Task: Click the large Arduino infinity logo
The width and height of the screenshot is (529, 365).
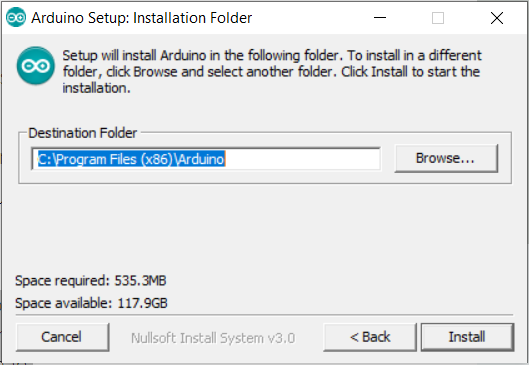Action: coord(35,65)
